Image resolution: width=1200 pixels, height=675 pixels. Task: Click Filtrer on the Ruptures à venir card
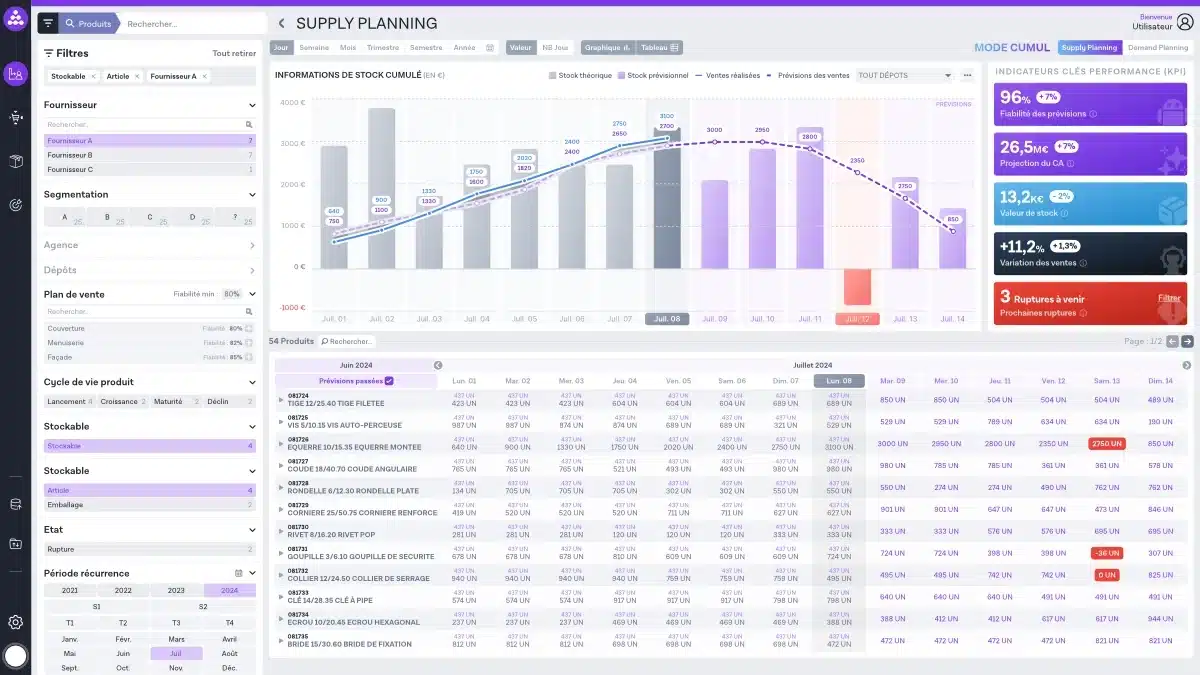point(1169,298)
